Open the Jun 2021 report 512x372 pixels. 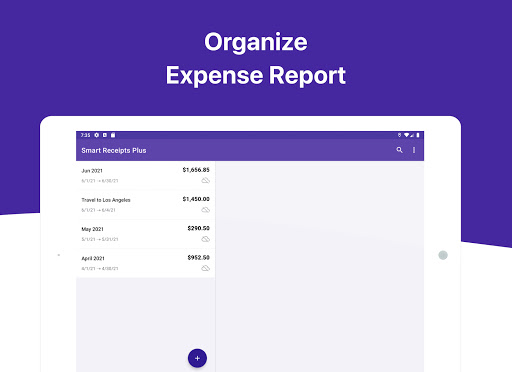tap(146, 175)
